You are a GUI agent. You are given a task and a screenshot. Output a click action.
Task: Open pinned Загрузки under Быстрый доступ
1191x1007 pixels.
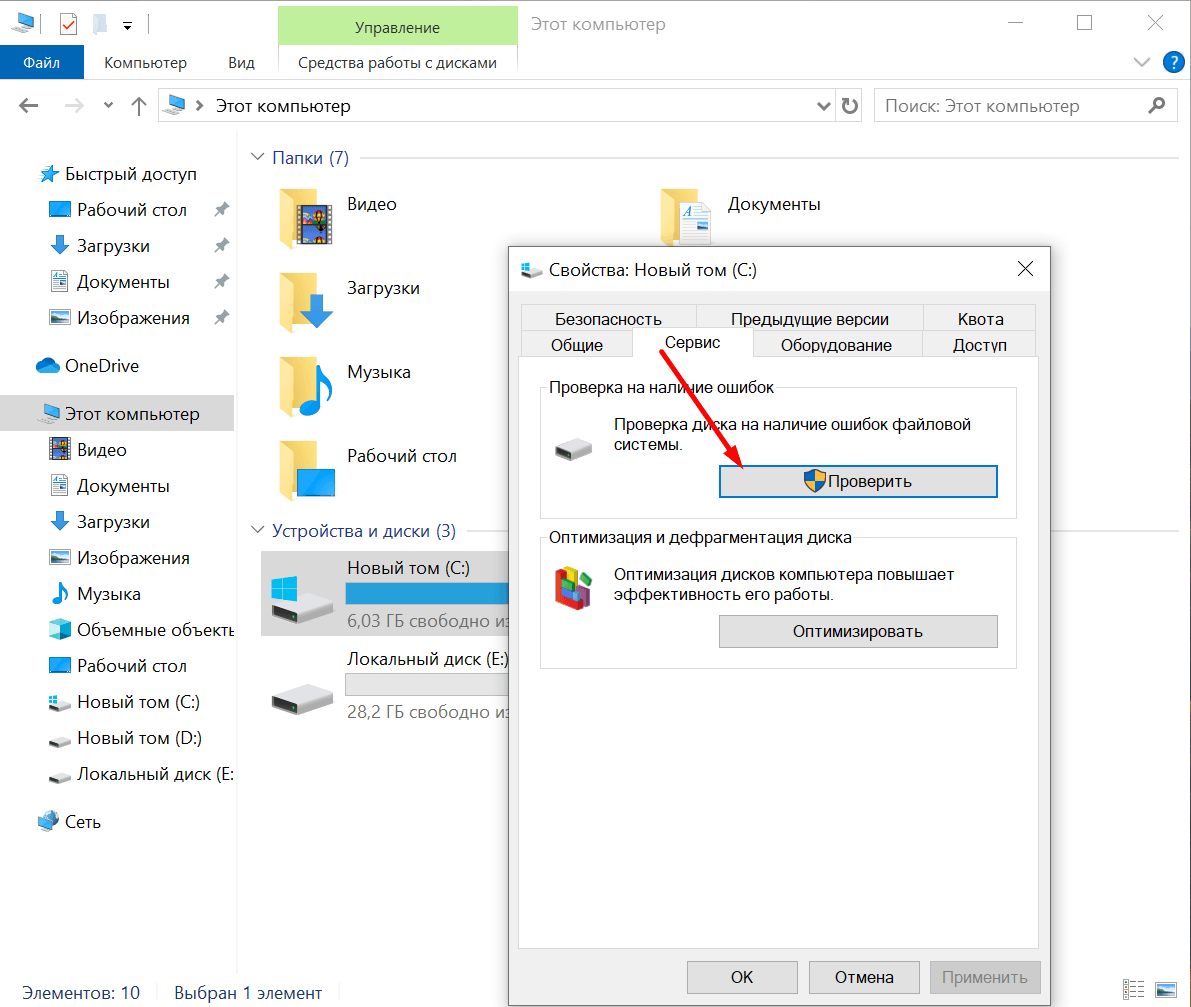[100, 246]
